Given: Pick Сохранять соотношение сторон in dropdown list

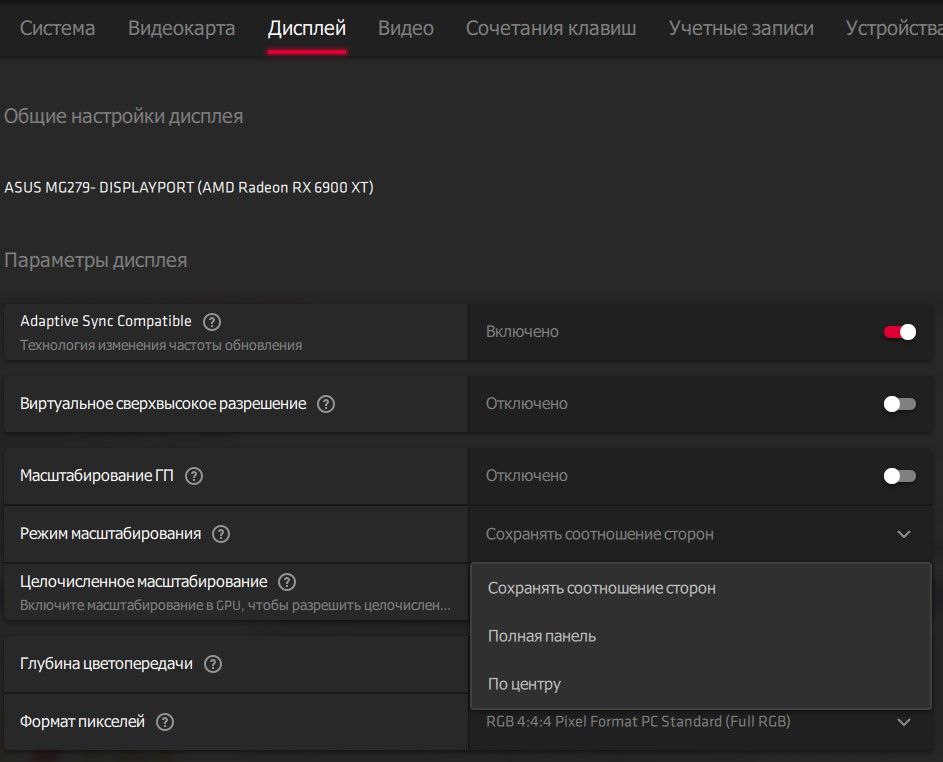Looking at the screenshot, I should coord(601,588).
